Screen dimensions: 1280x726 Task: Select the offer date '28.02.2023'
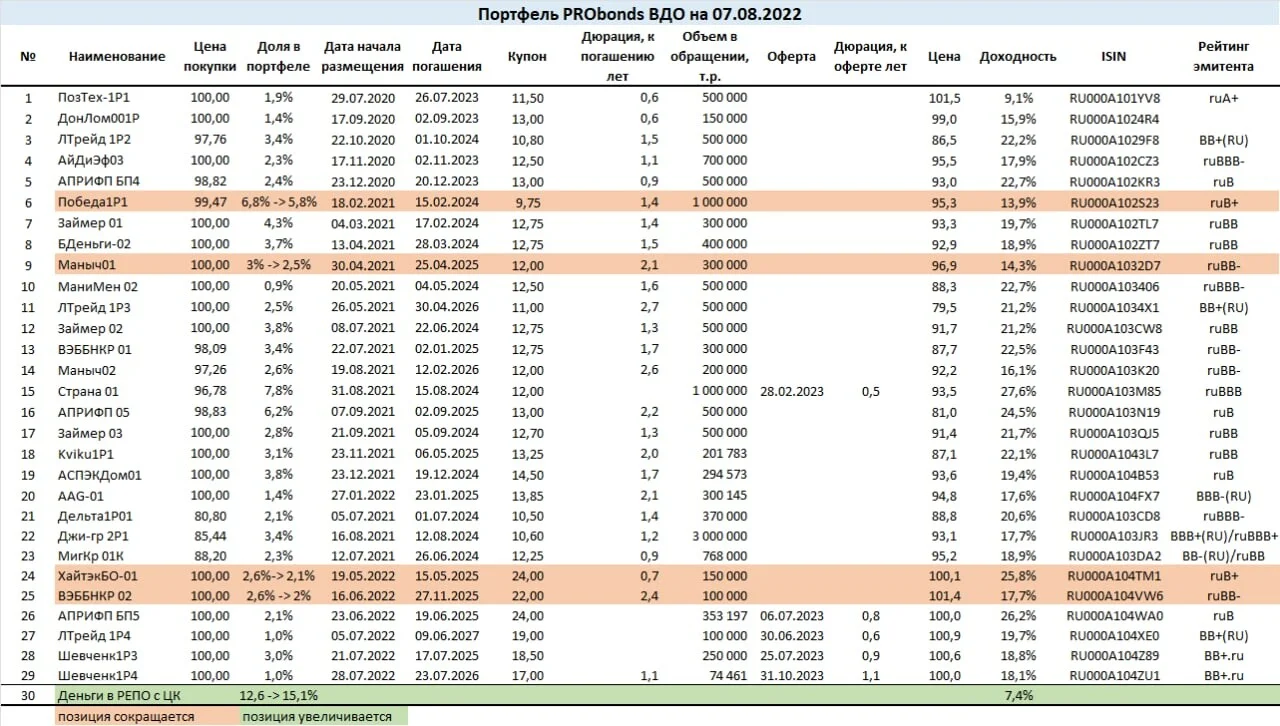click(x=791, y=392)
